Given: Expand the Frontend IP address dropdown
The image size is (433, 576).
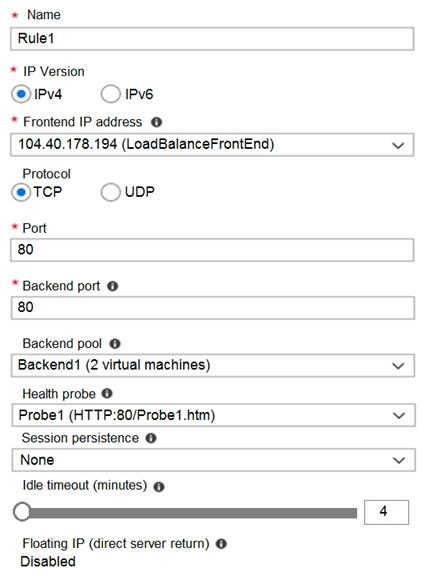Looking at the screenshot, I should [x=212, y=145].
